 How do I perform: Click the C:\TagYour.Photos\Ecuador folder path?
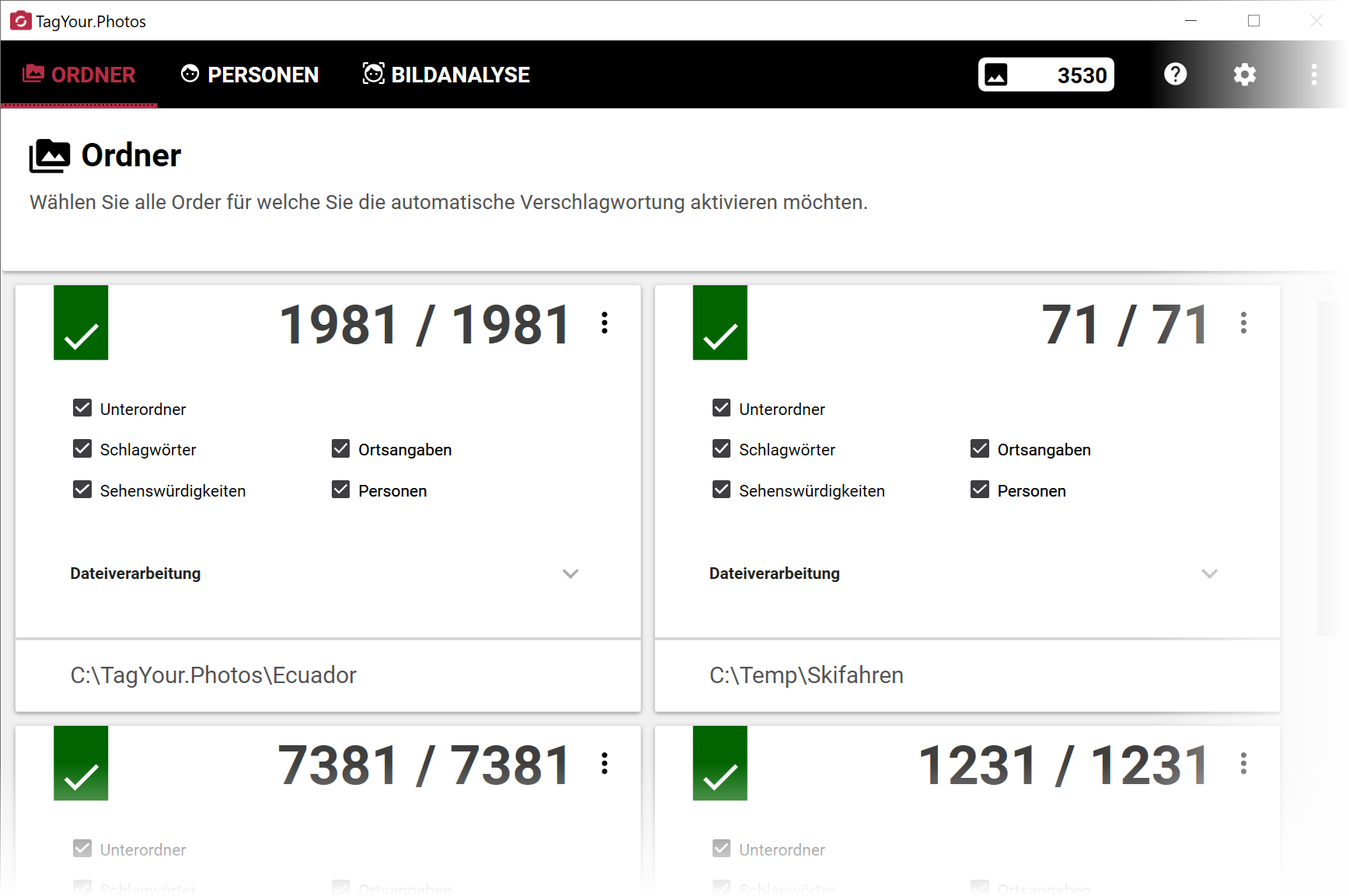click(x=213, y=675)
